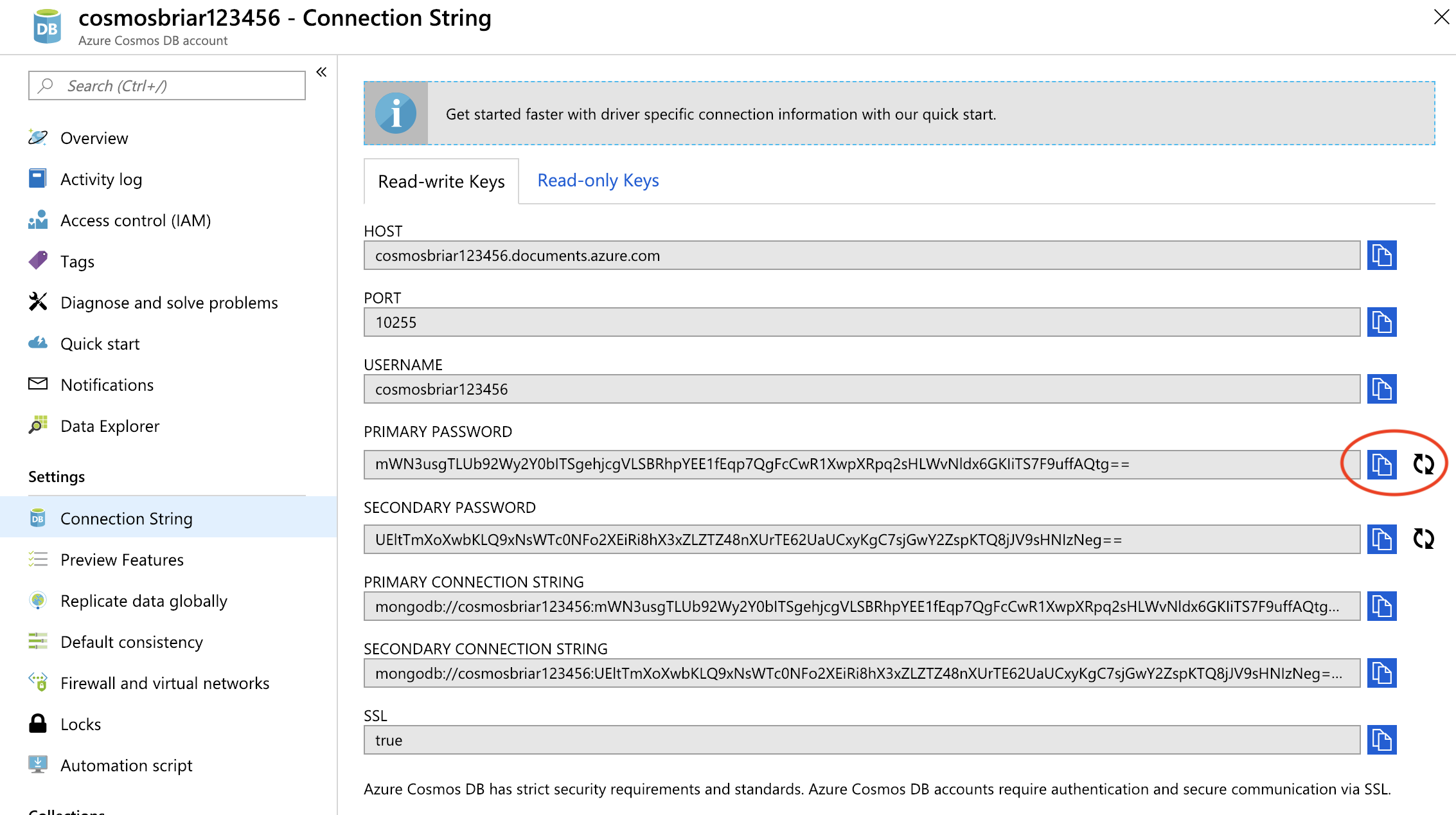Click the Quick start cloud icon

(38, 343)
